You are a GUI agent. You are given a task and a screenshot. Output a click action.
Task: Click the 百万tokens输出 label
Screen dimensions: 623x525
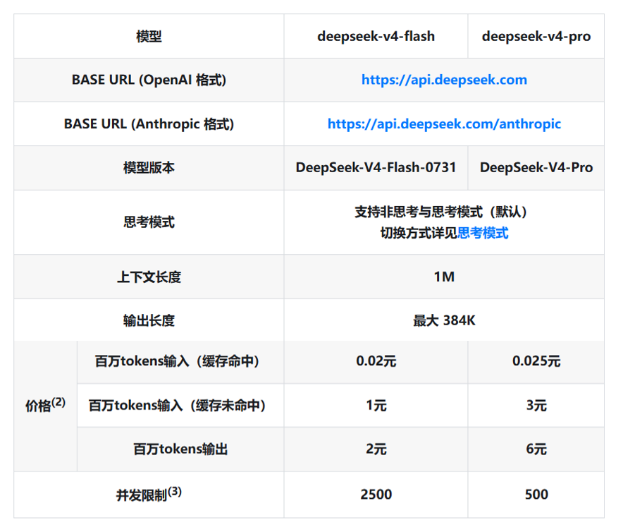pyautogui.click(x=180, y=449)
